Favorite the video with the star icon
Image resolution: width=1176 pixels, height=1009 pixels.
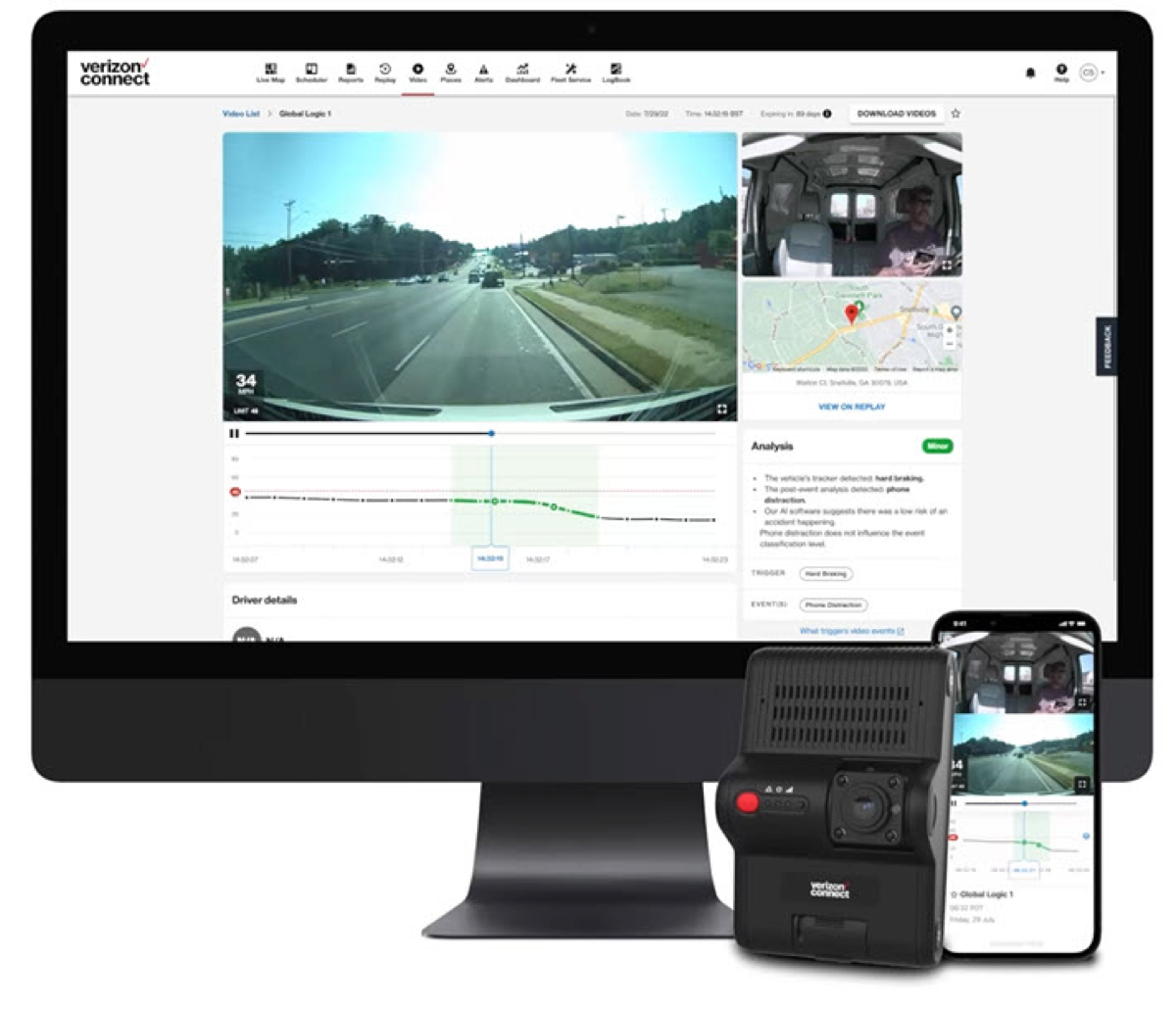(955, 114)
